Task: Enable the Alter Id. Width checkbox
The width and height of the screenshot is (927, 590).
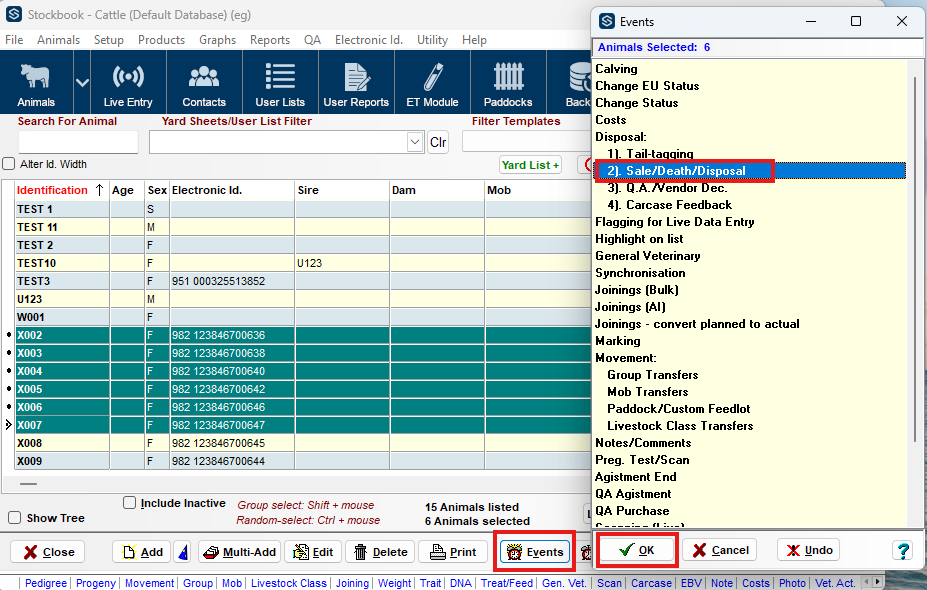Action: pos(9,164)
